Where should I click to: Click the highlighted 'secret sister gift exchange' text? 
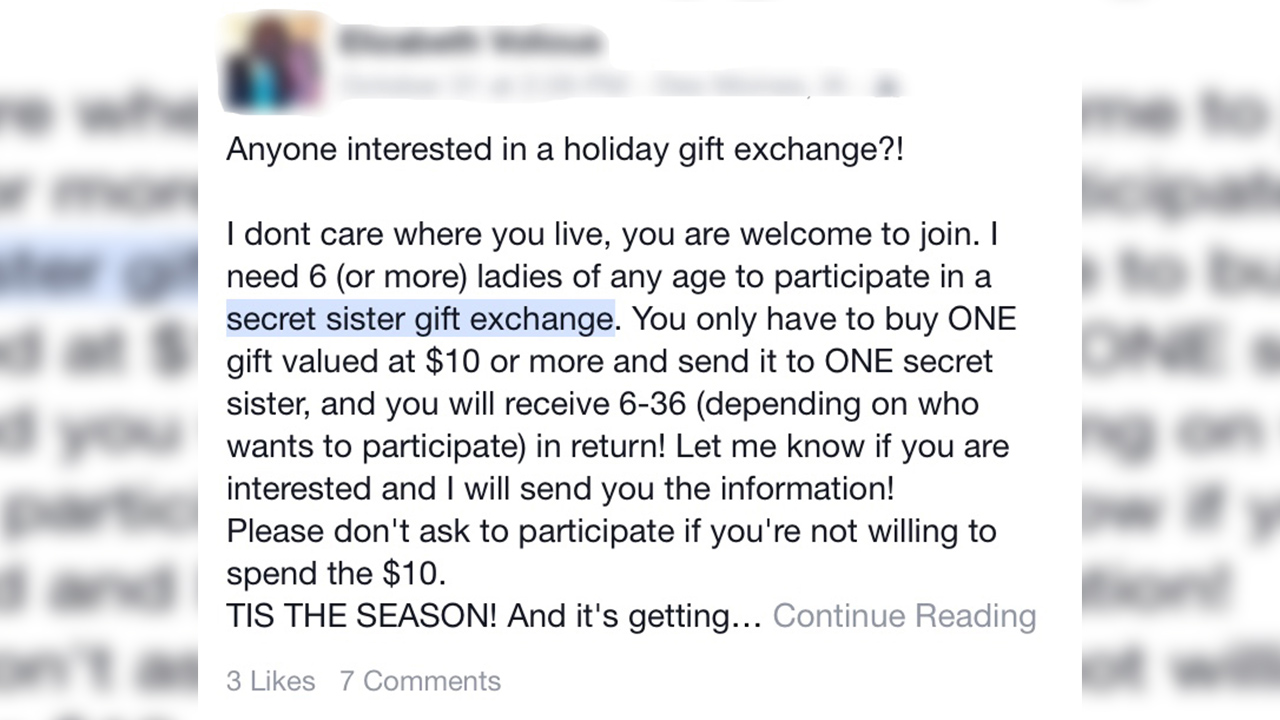pyautogui.click(x=419, y=319)
